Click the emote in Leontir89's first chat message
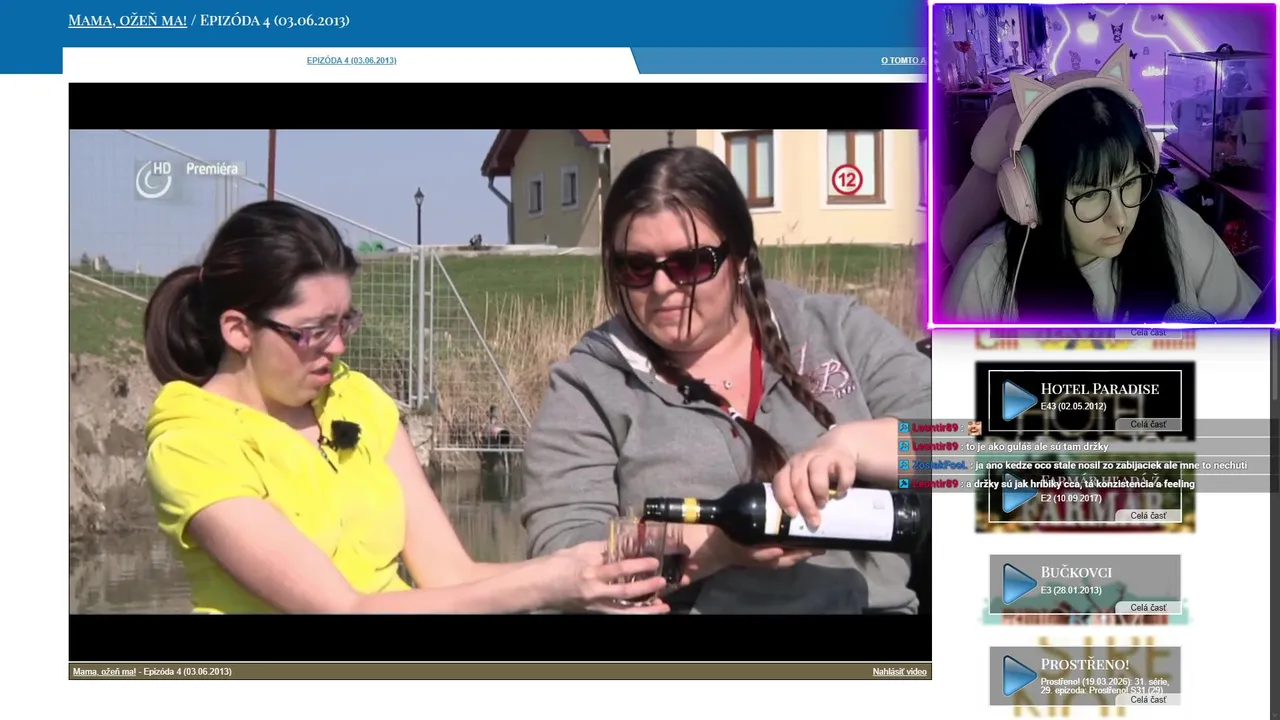Image resolution: width=1280 pixels, height=720 pixels. pyautogui.click(x=974, y=428)
